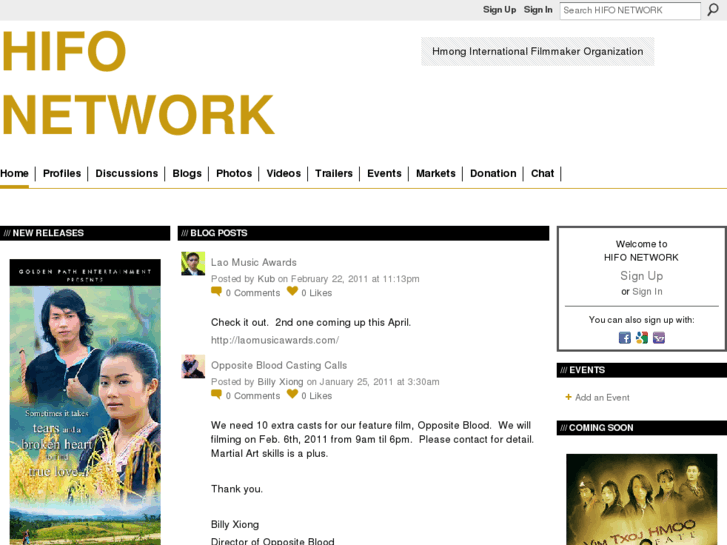Click the Hmong International Filmmaker Organization tagline
This screenshot has width=727, height=545.
pos(537,51)
